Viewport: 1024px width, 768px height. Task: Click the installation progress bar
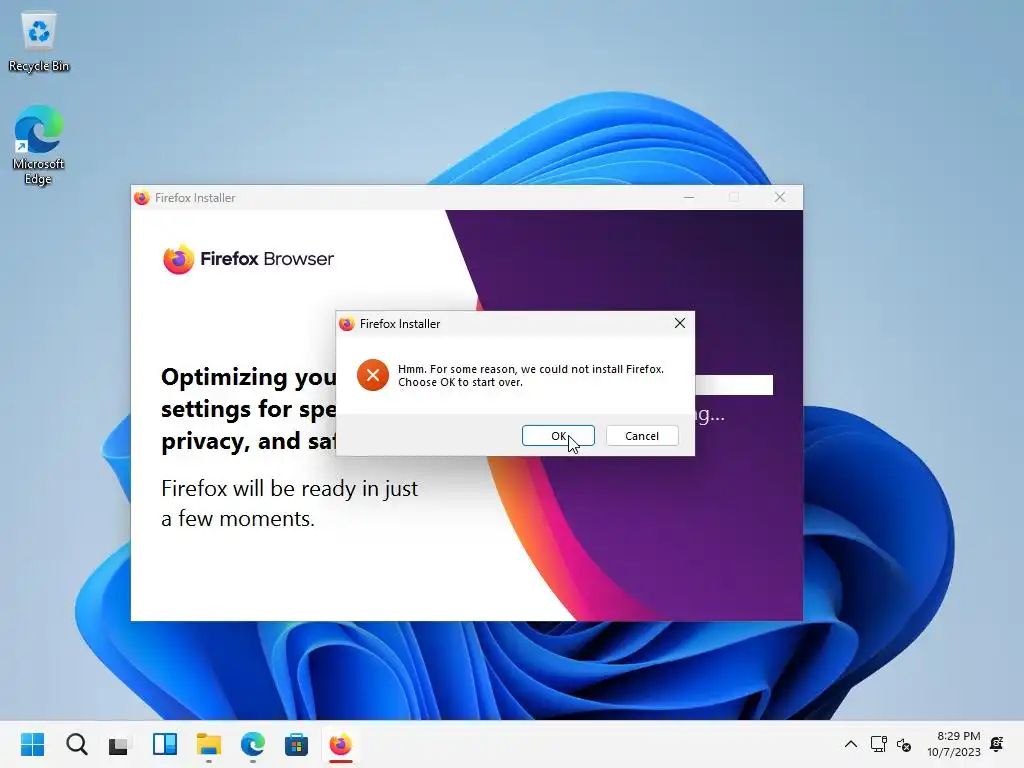[x=733, y=385]
